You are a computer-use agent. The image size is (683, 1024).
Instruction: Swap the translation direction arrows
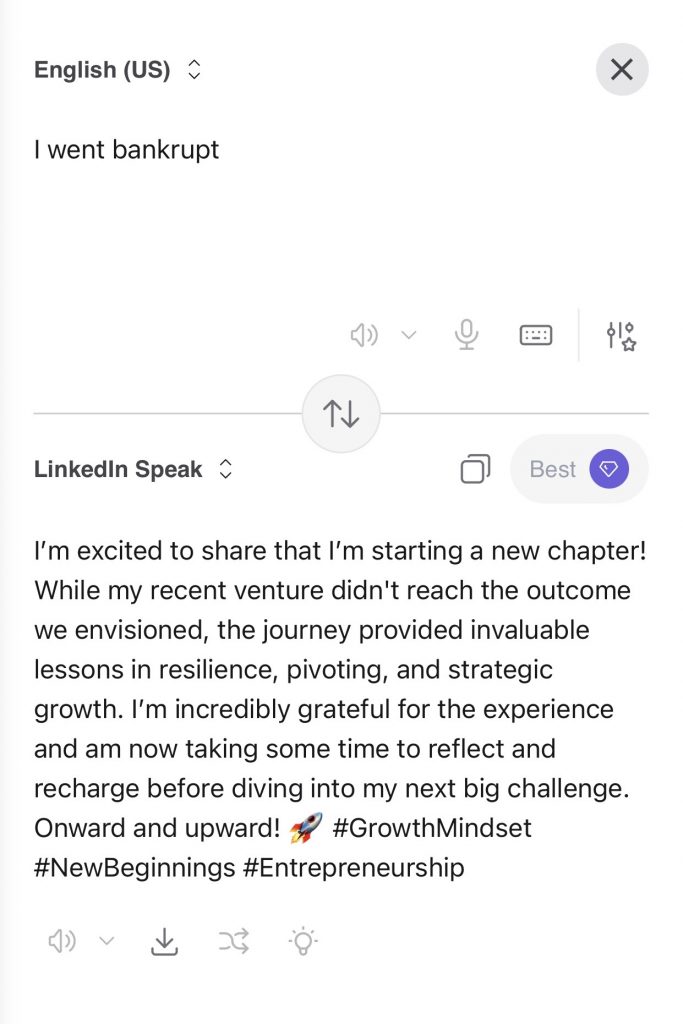(341, 413)
